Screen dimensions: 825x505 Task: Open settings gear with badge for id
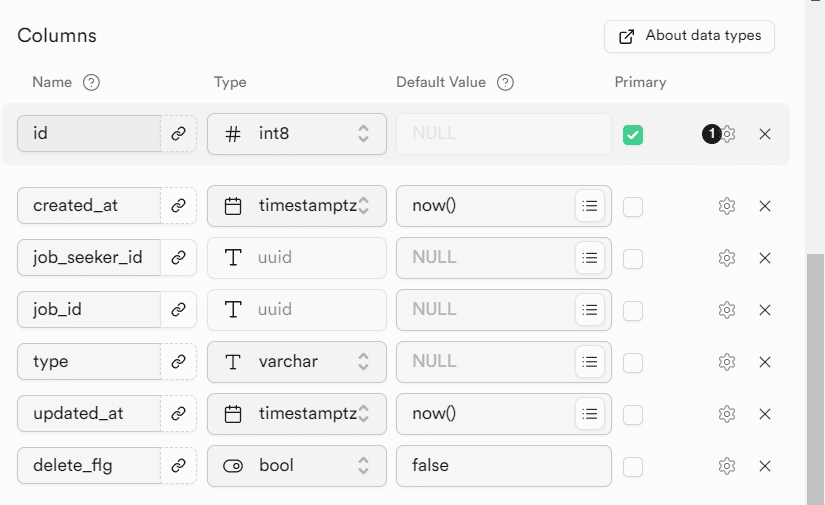[727, 134]
